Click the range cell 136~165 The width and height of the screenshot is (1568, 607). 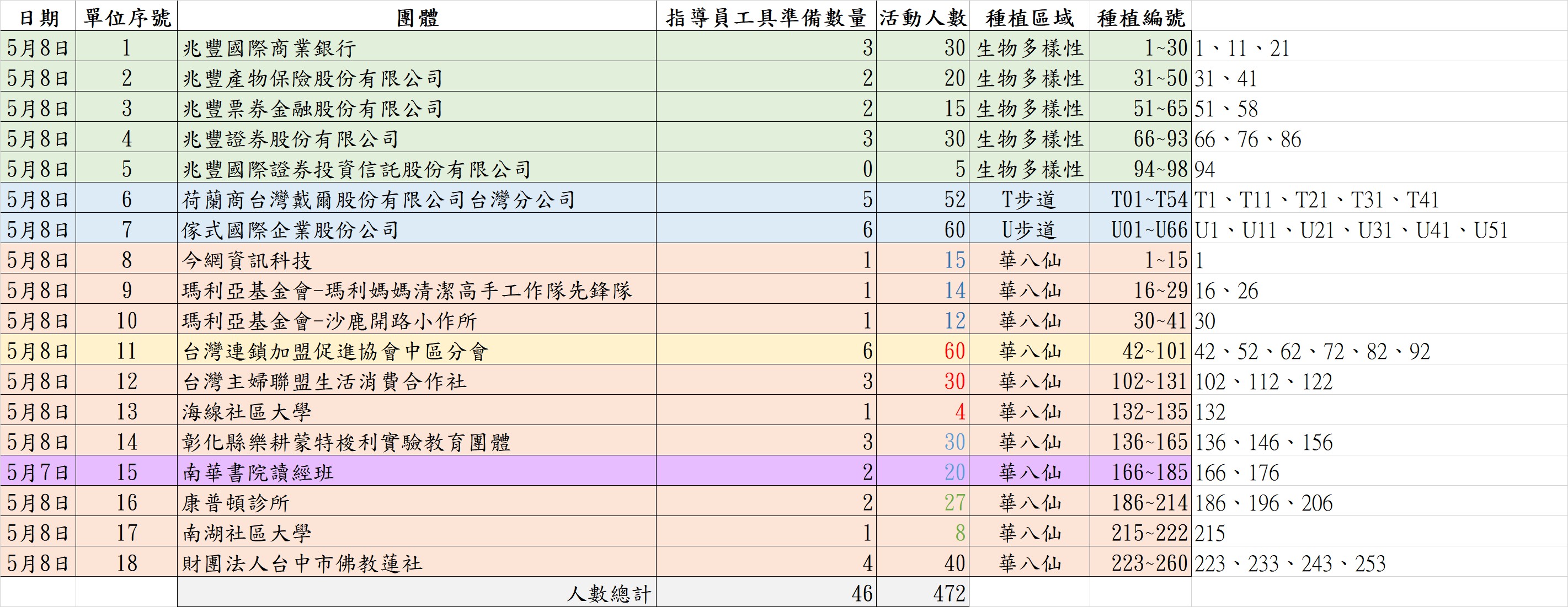pyautogui.click(x=1141, y=442)
